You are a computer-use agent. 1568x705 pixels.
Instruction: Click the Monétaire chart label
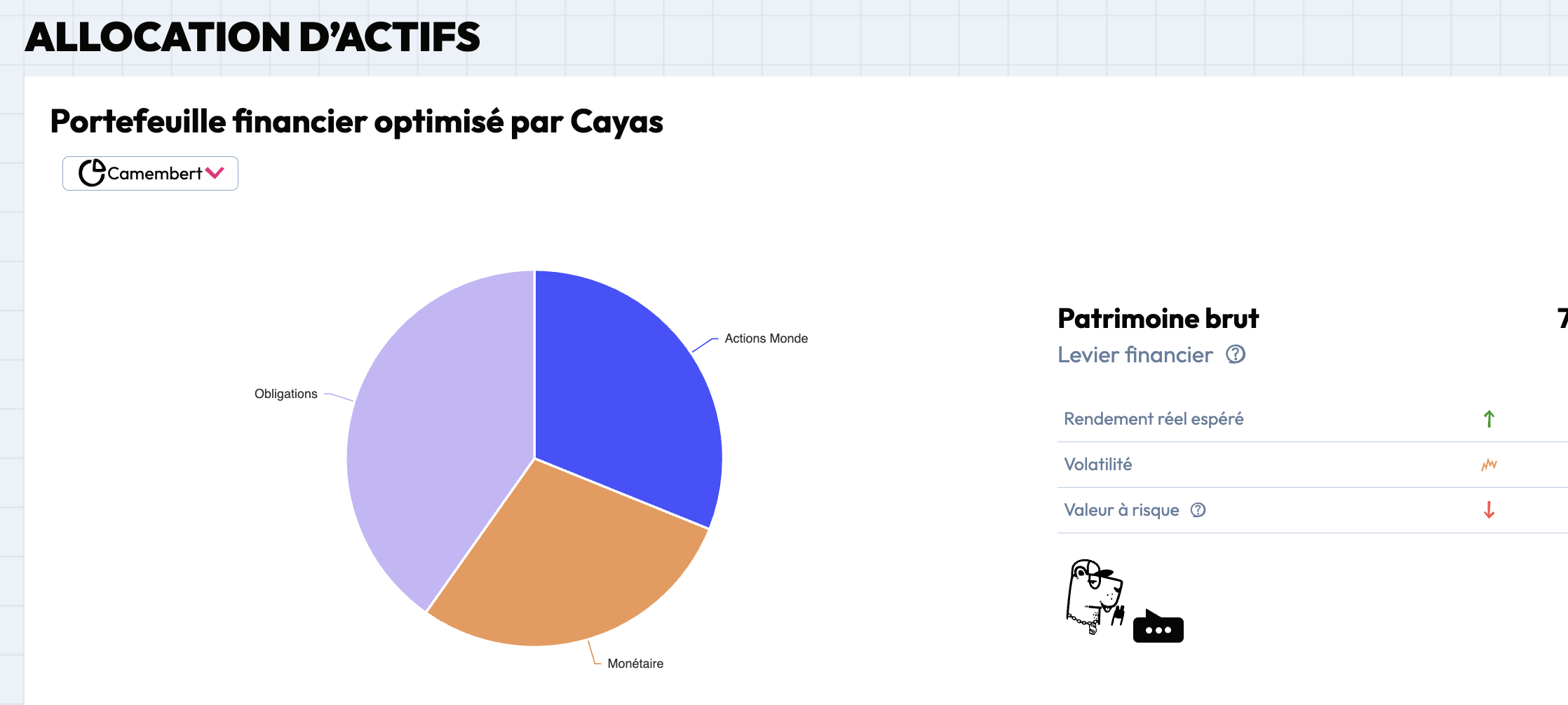635,664
